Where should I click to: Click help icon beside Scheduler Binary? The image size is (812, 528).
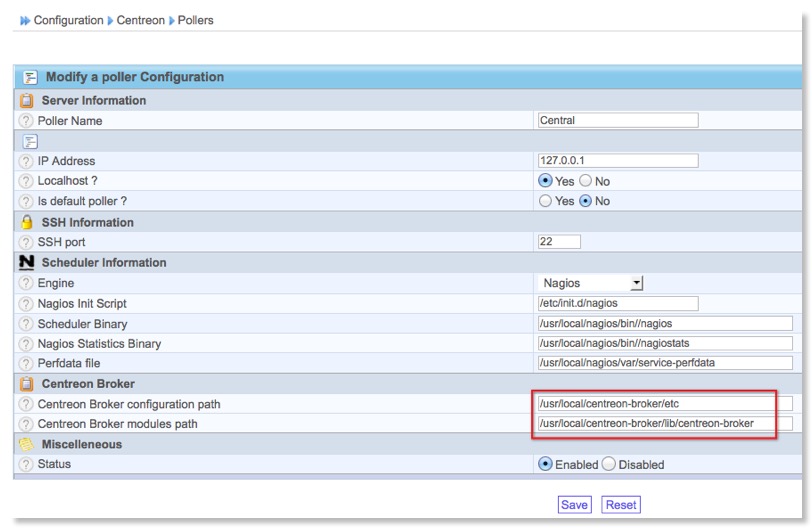pyautogui.click(x=26, y=324)
